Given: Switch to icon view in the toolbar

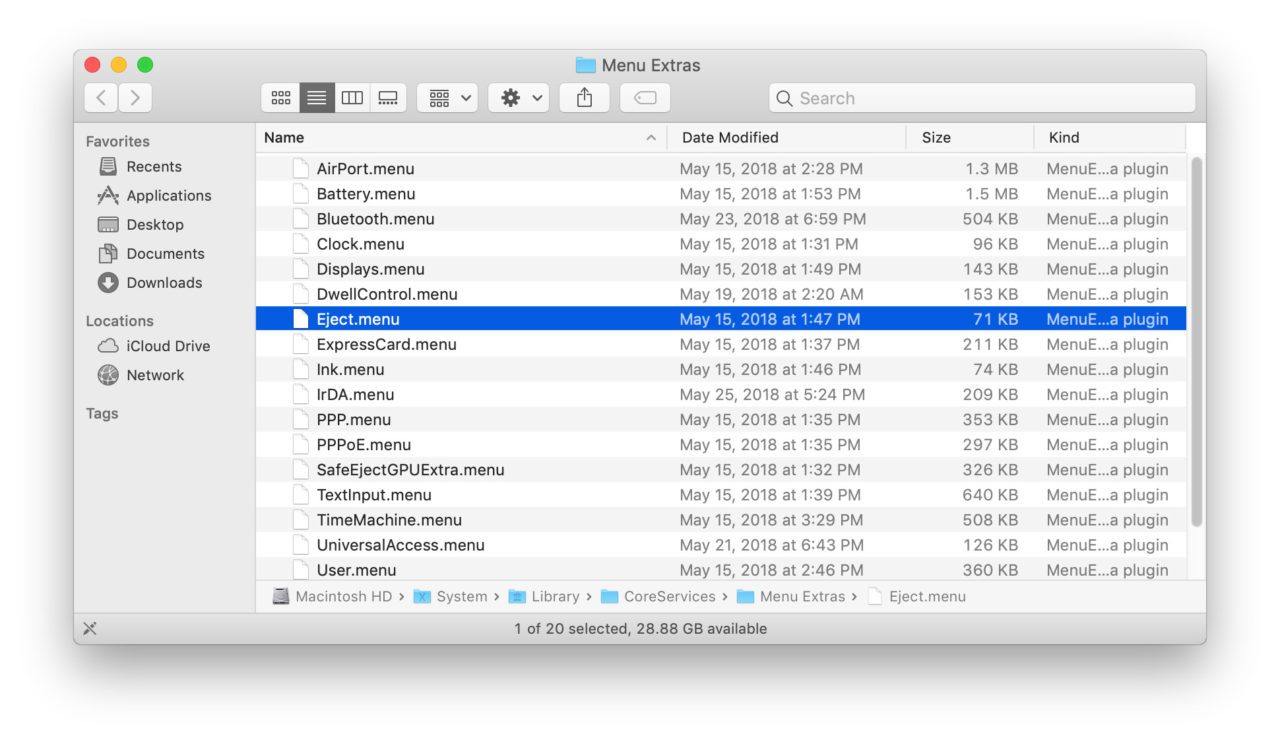Looking at the screenshot, I should 281,97.
